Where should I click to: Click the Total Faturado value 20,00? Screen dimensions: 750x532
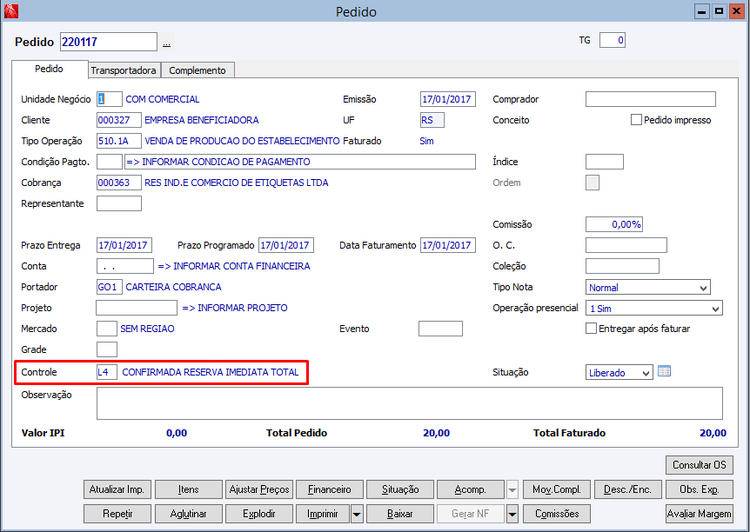pyautogui.click(x=713, y=433)
